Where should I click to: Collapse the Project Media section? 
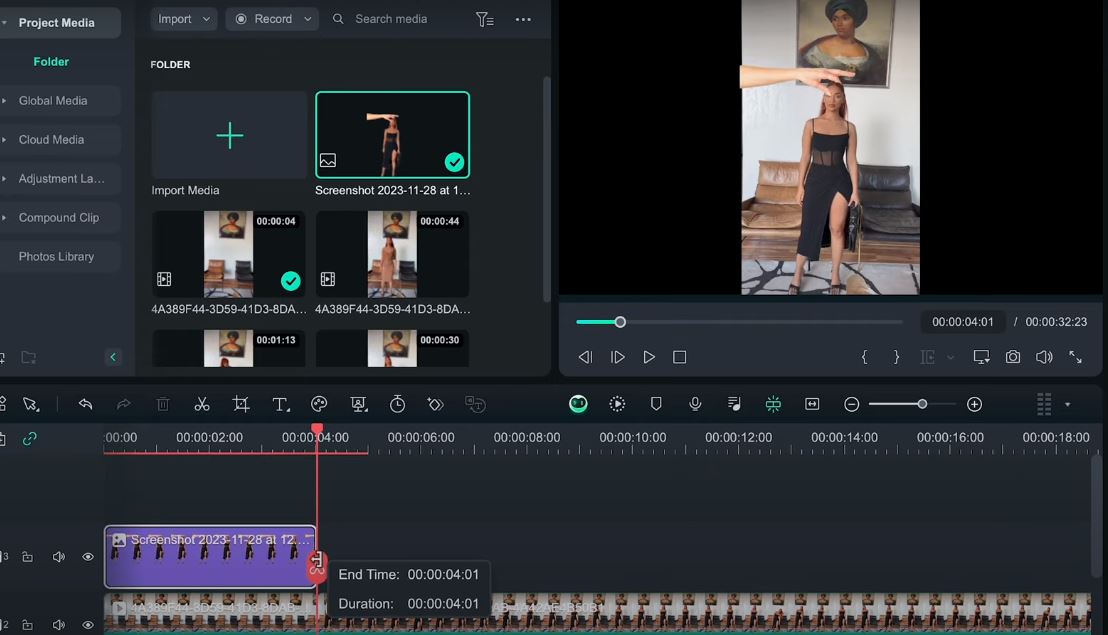[4, 23]
